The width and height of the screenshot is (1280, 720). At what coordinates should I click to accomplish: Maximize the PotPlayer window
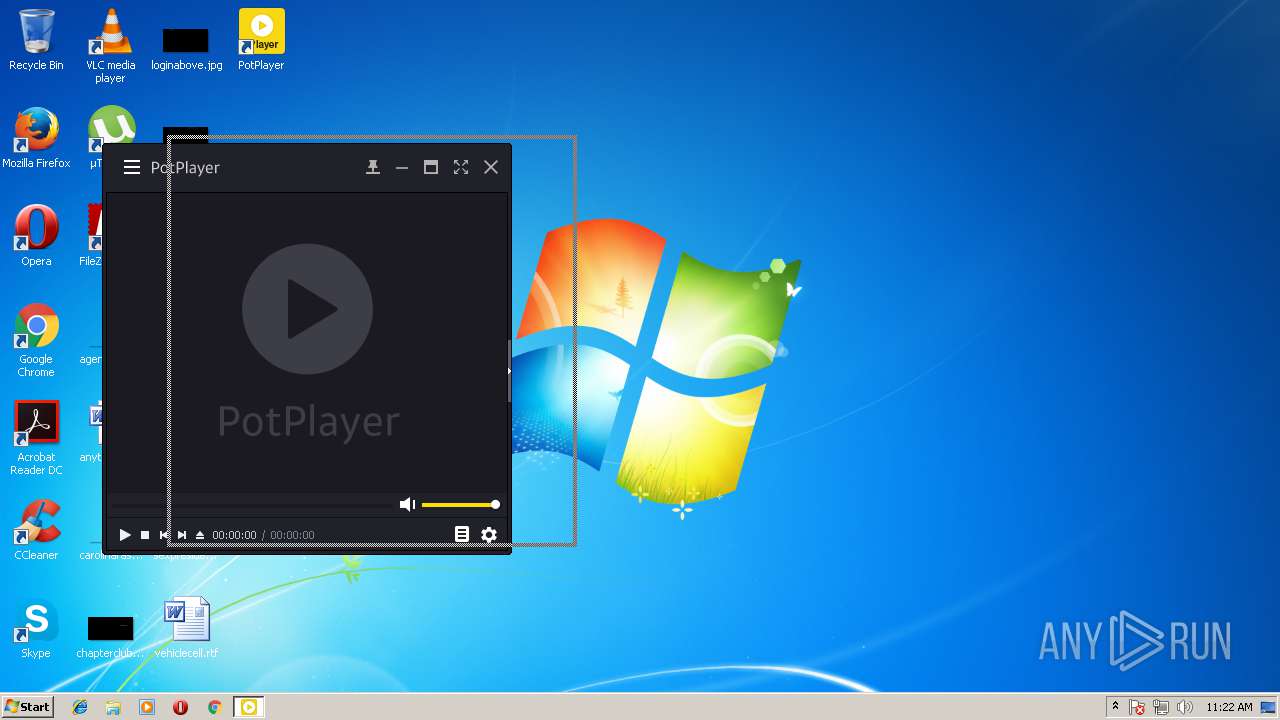click(x=431, y=167)
